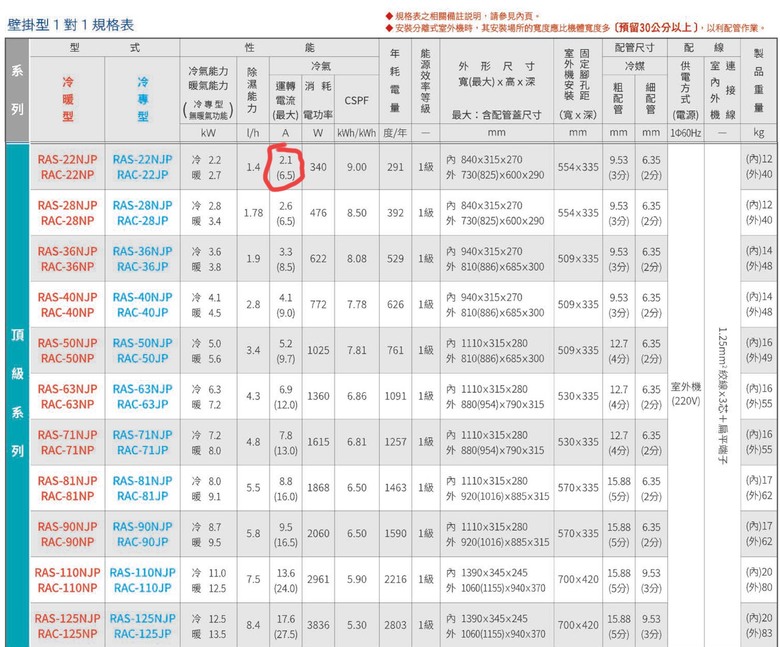Click kWh/kWh unit label

356,133
